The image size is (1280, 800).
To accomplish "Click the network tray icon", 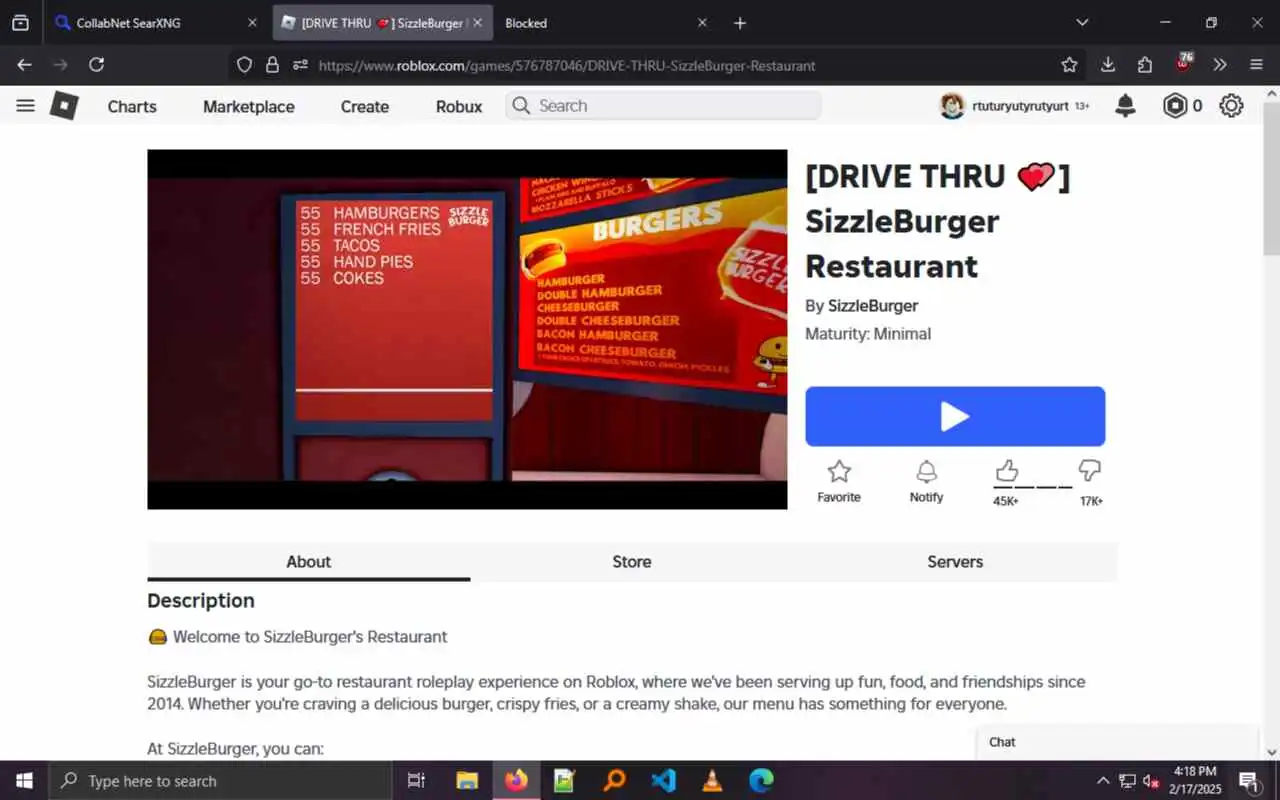I will [x=1127, y=781].
